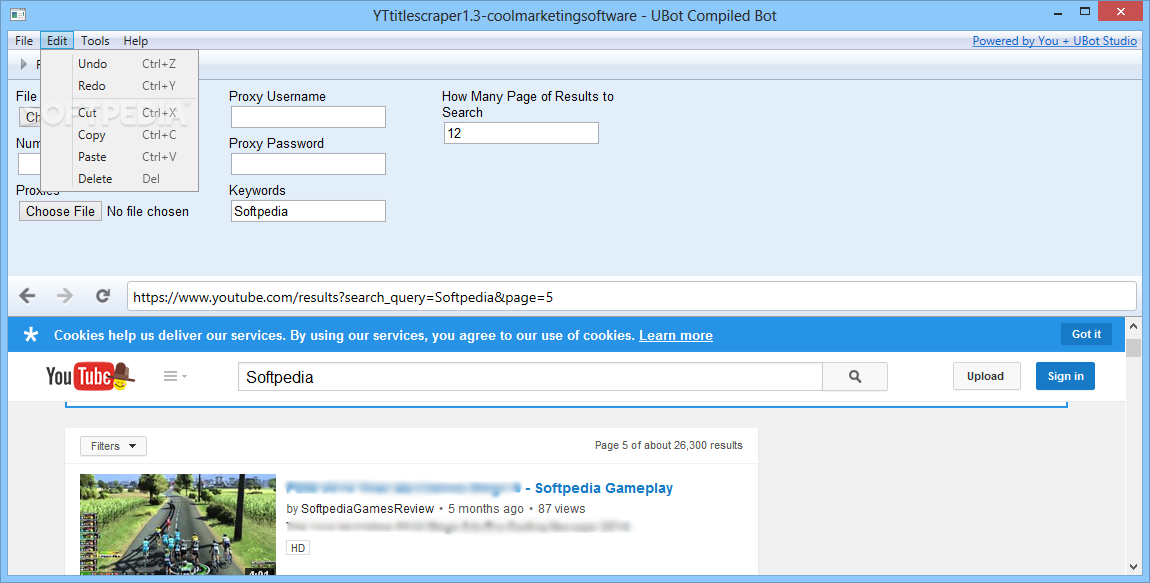The width and height of the screenshot is (1150, 583).
Task: Click the YouTube logo
Action: tap(90, 376)
